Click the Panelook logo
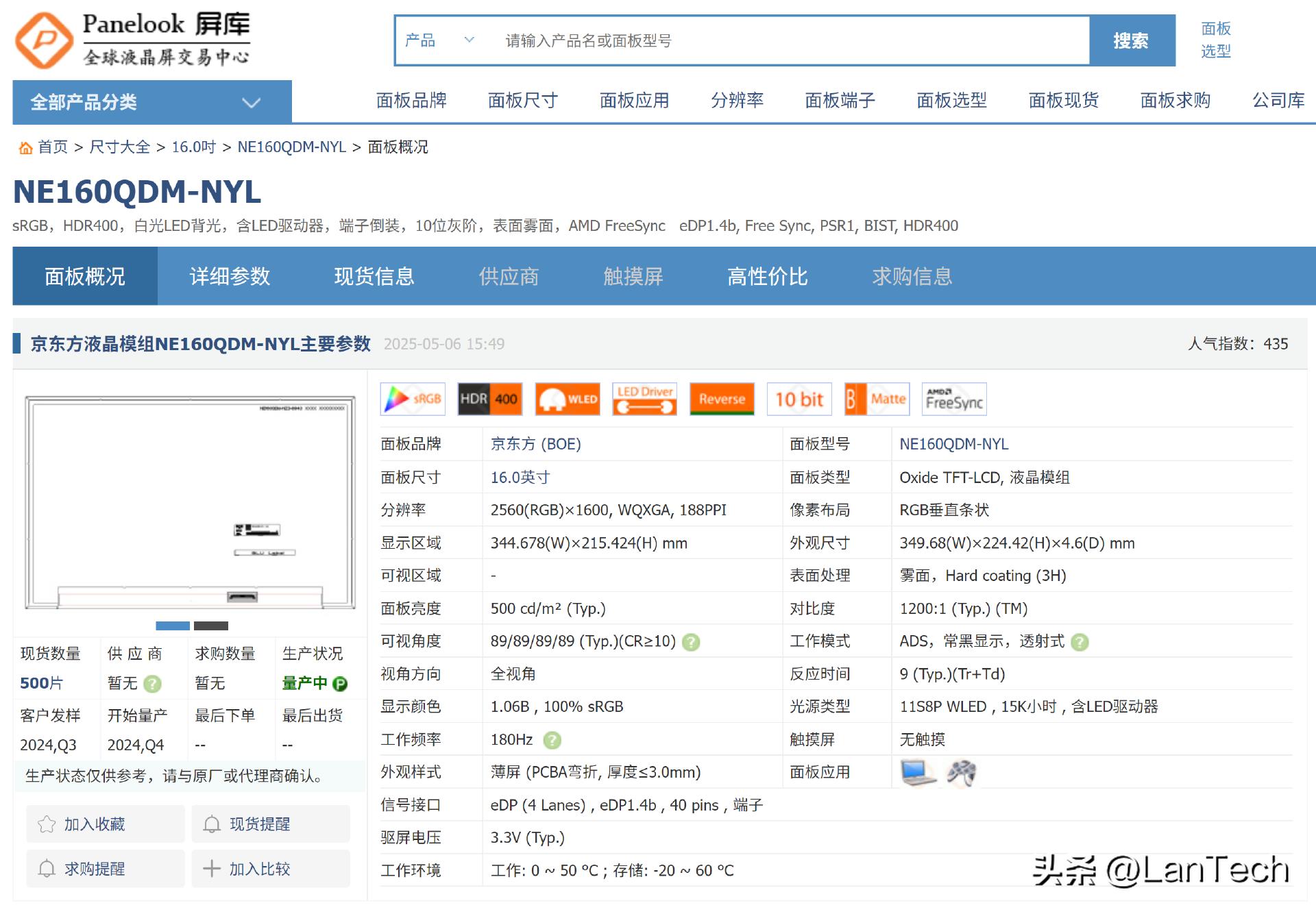The width and height of the screenshot is (1316, 914). coord(132,40)
